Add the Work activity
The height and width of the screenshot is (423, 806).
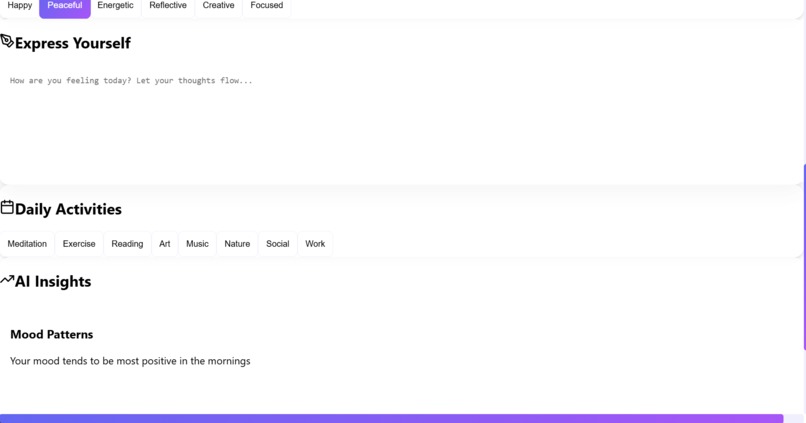pos(315,244)
